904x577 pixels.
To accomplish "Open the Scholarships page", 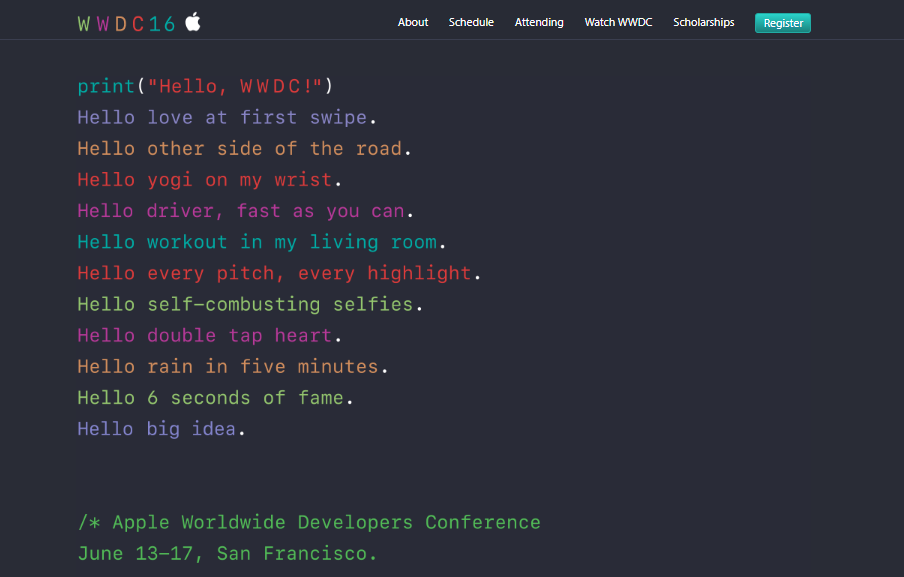I will (x=703, y=21).
